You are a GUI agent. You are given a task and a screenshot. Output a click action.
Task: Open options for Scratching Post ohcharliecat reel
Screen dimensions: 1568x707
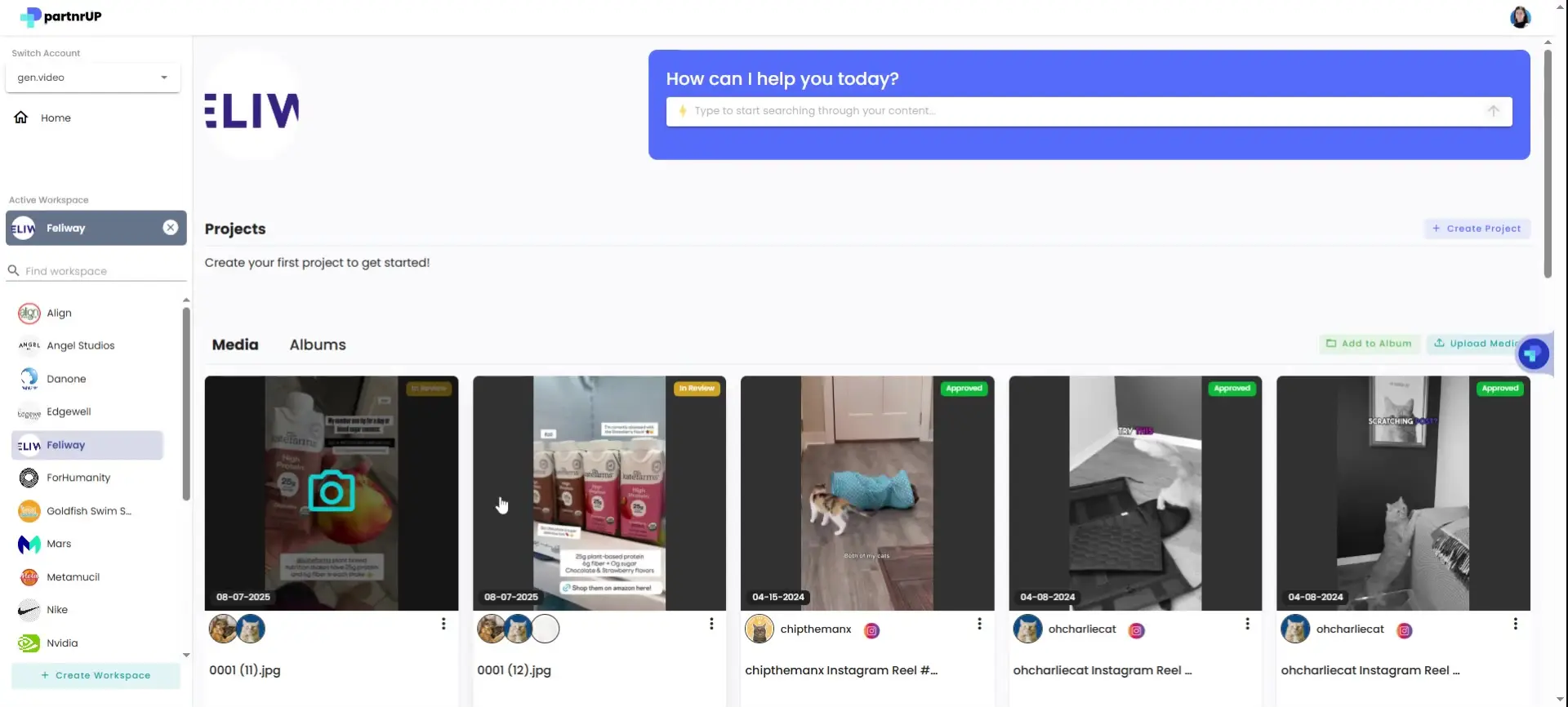coord(1515,624)
